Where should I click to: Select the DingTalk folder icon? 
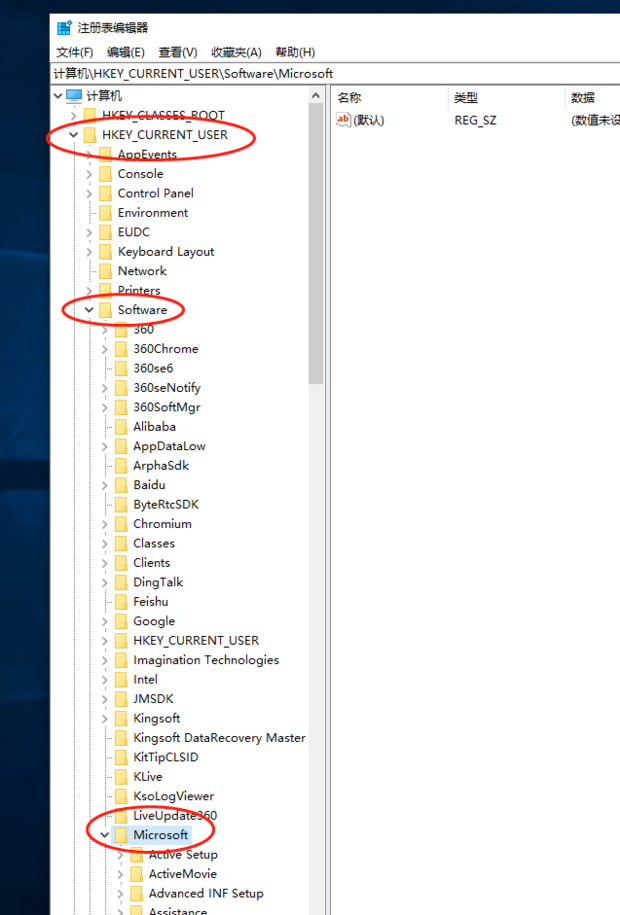pos(121,582)
